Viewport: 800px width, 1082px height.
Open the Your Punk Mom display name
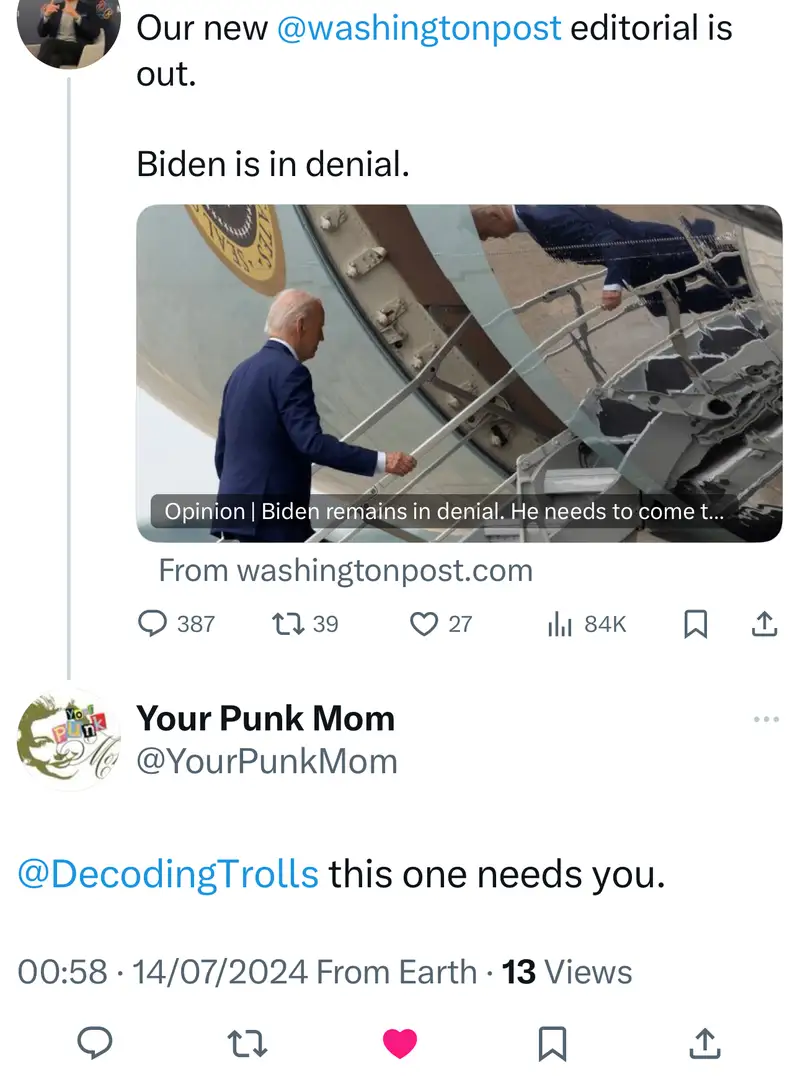pyautogui.click(x=265, y=718)
